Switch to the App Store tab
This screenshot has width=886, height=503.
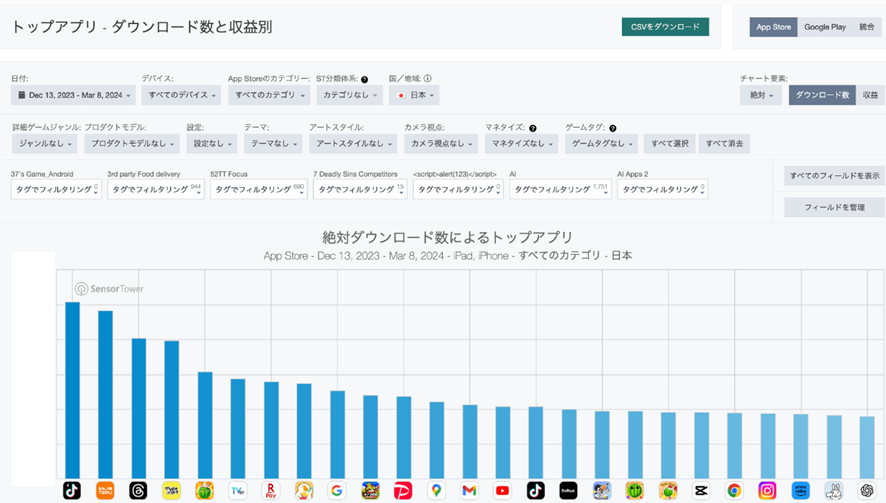773,27
